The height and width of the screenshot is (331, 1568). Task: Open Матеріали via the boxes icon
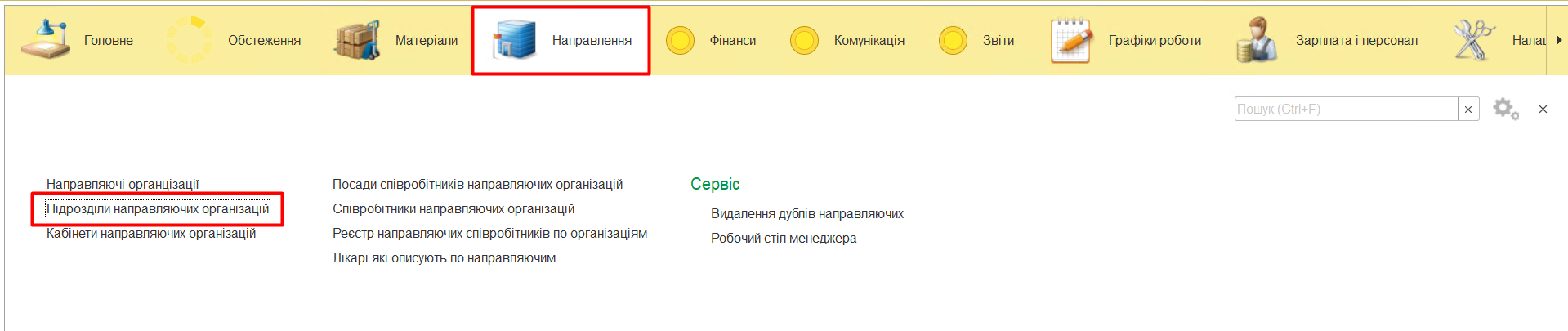pyautogui.click(x=357, y=40)
